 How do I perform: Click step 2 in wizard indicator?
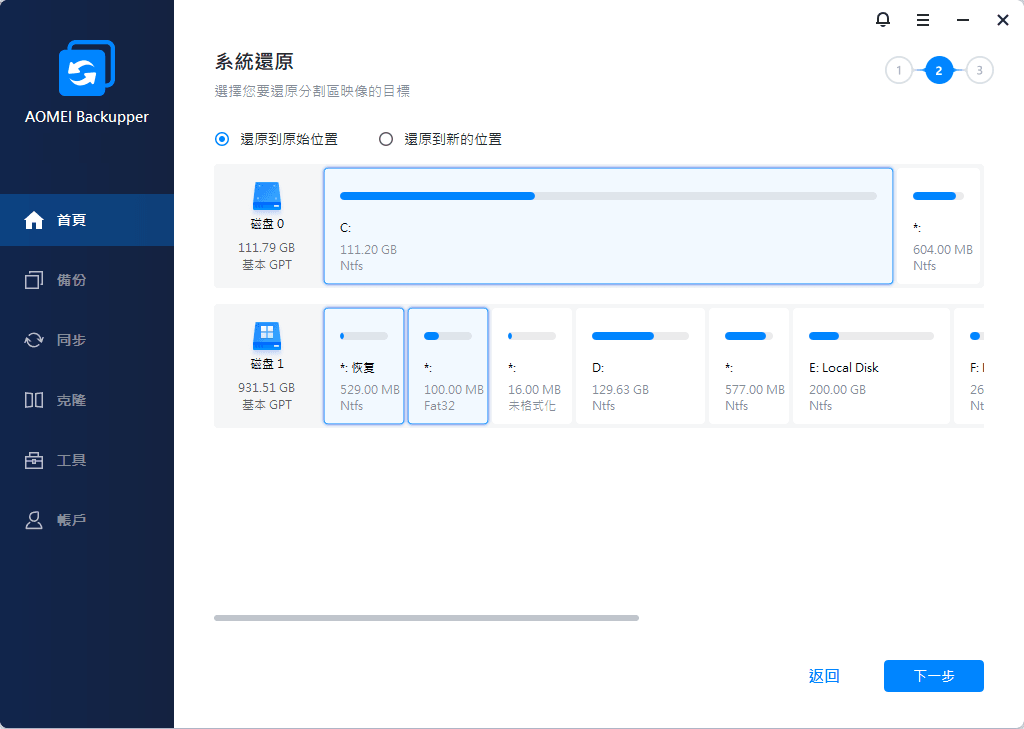(x=939, y=71)
